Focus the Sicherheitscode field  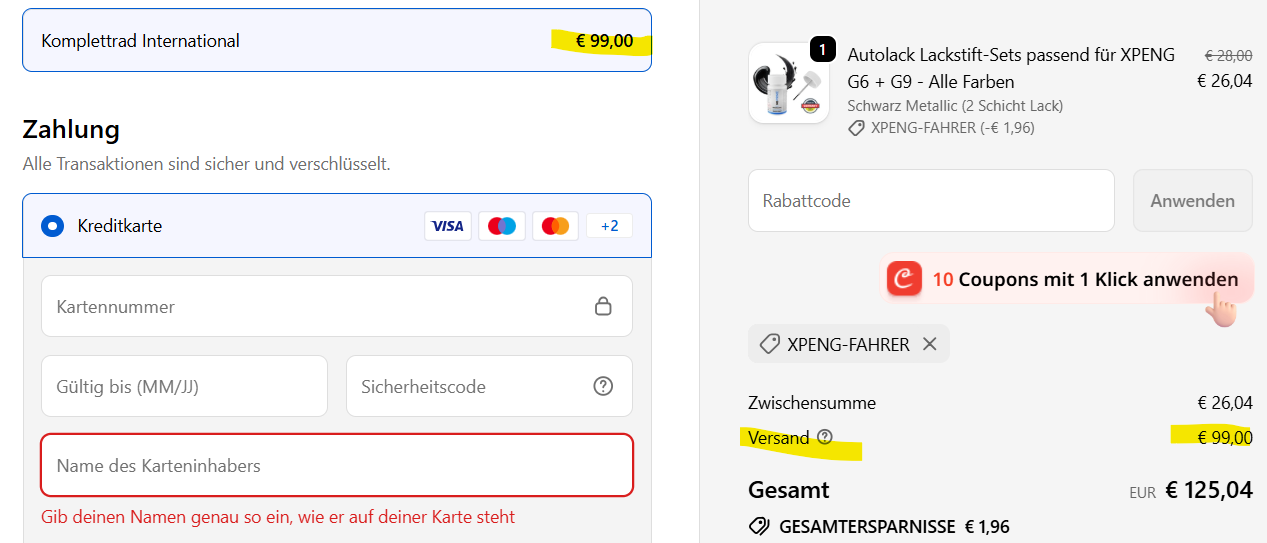(470, 386)
